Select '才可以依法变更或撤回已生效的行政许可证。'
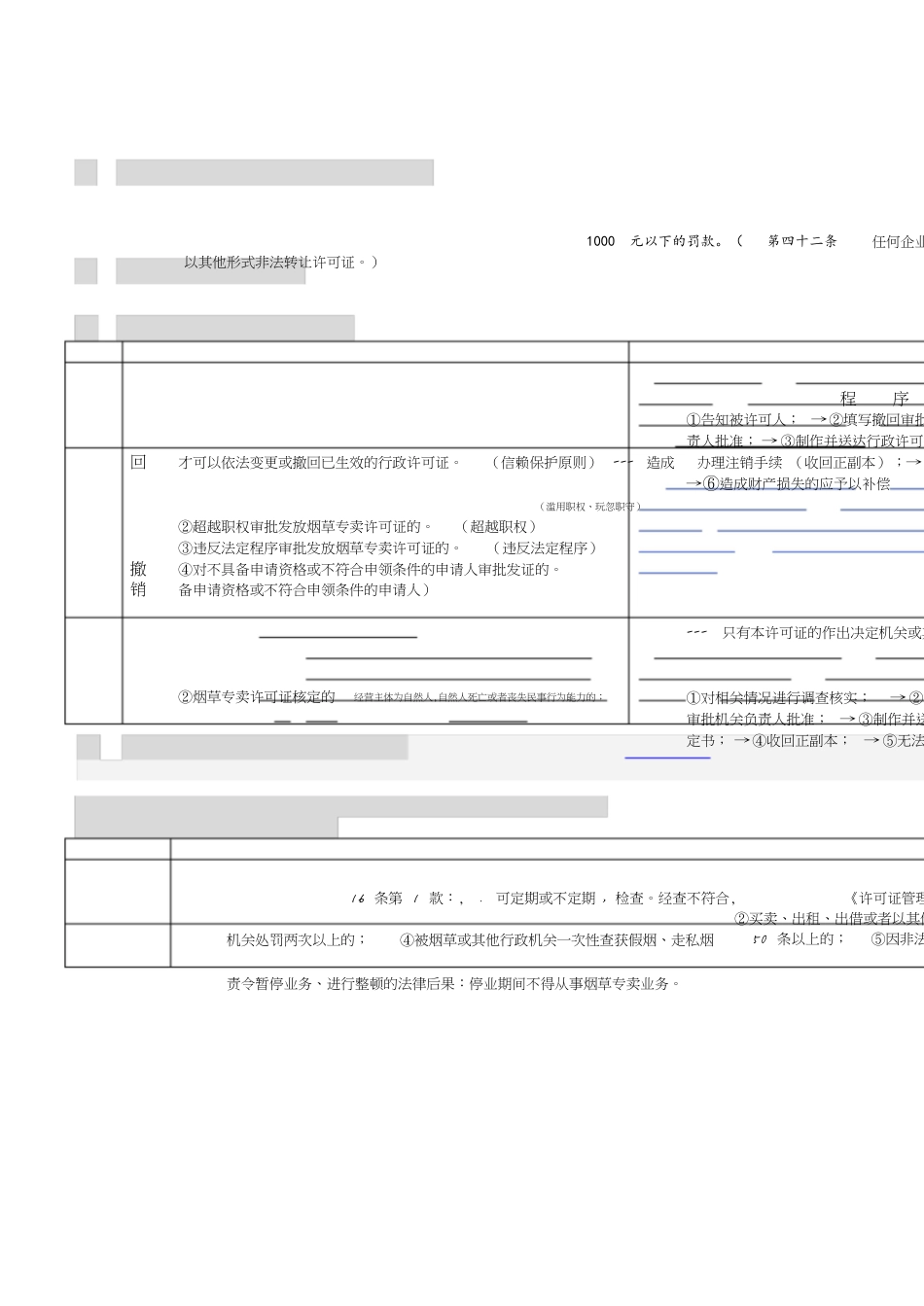Screen dimensions: 924x1306 (320, 463)
